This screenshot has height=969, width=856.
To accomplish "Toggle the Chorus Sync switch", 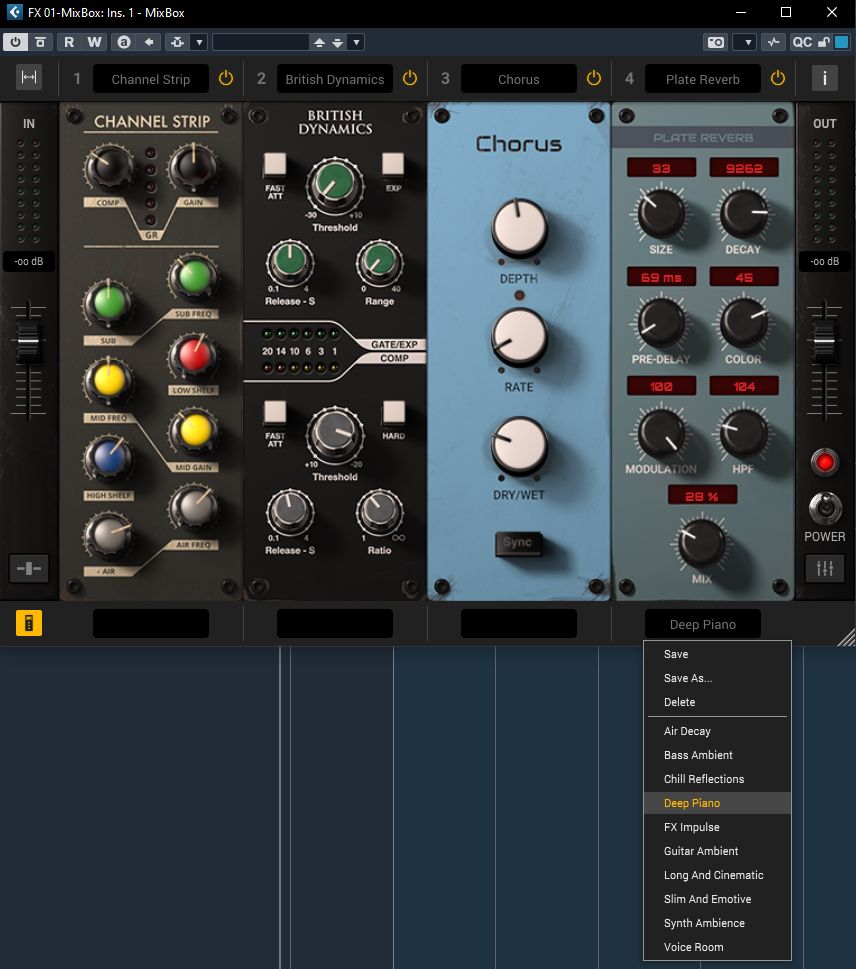I will [518, 543].
